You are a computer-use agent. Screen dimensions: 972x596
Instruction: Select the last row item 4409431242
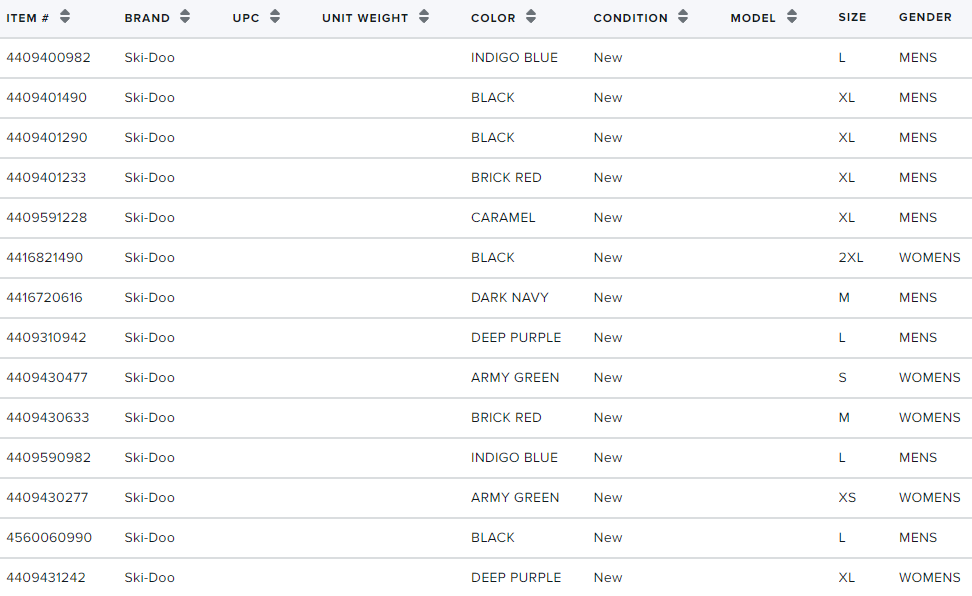486,577
